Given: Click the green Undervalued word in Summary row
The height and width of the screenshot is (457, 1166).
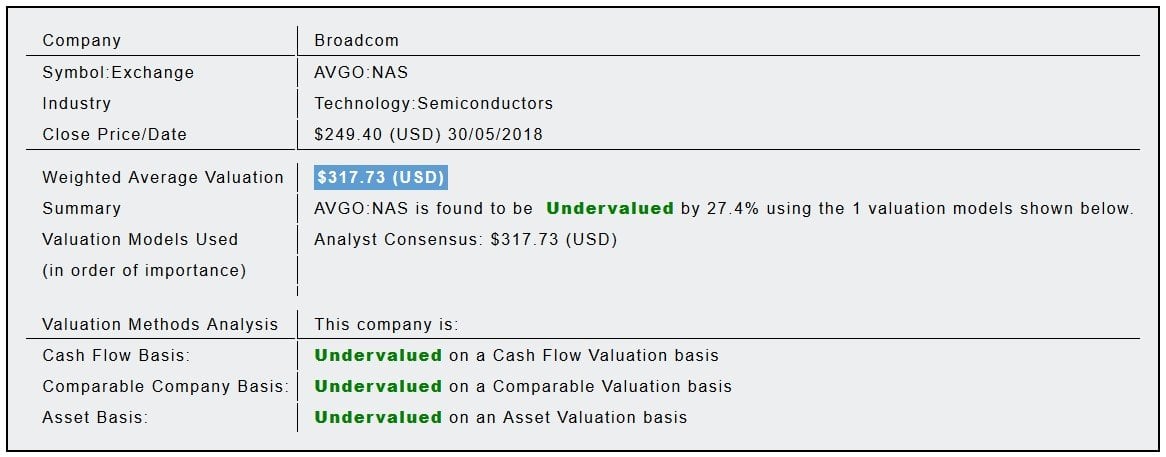Looking at the screenshot, I should (609, 209).
